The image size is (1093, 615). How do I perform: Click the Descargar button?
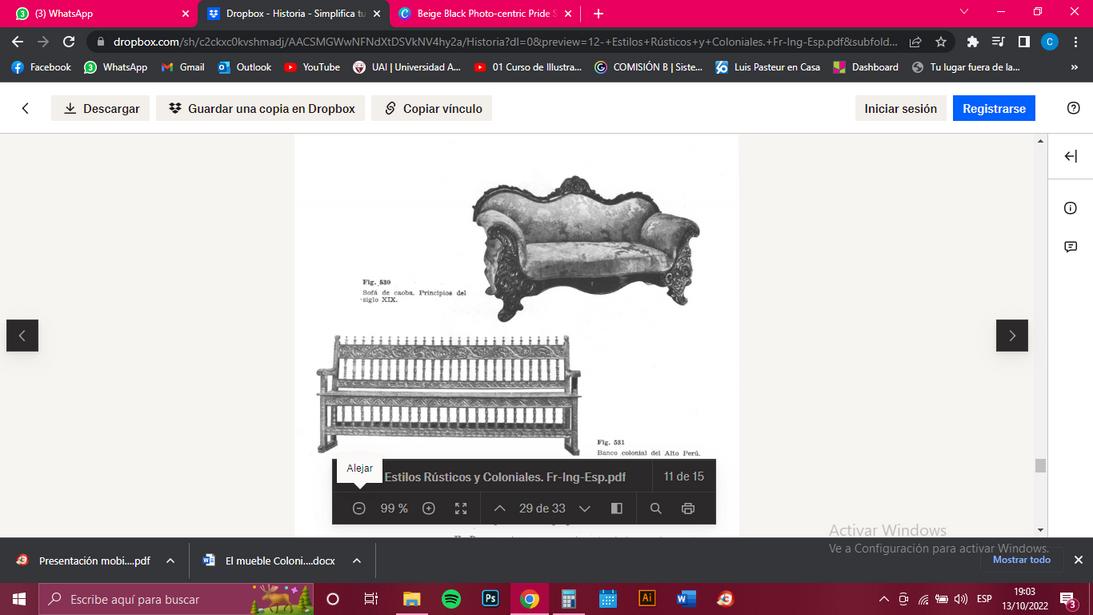pos(100,108)
